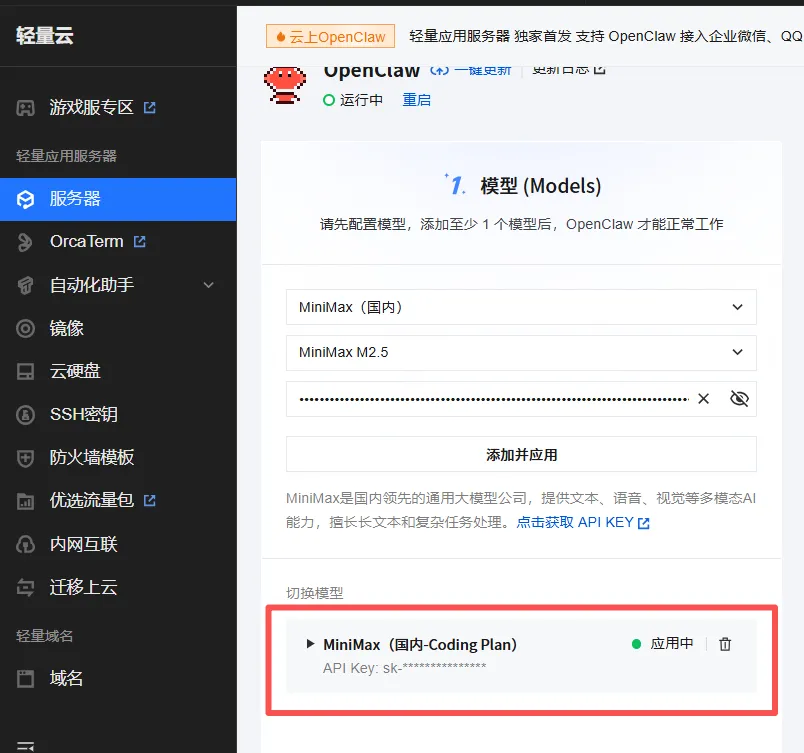Click the 云上OpenClaw orange badge
Viewport: 804px width, 753px height.
click(330, 36)
